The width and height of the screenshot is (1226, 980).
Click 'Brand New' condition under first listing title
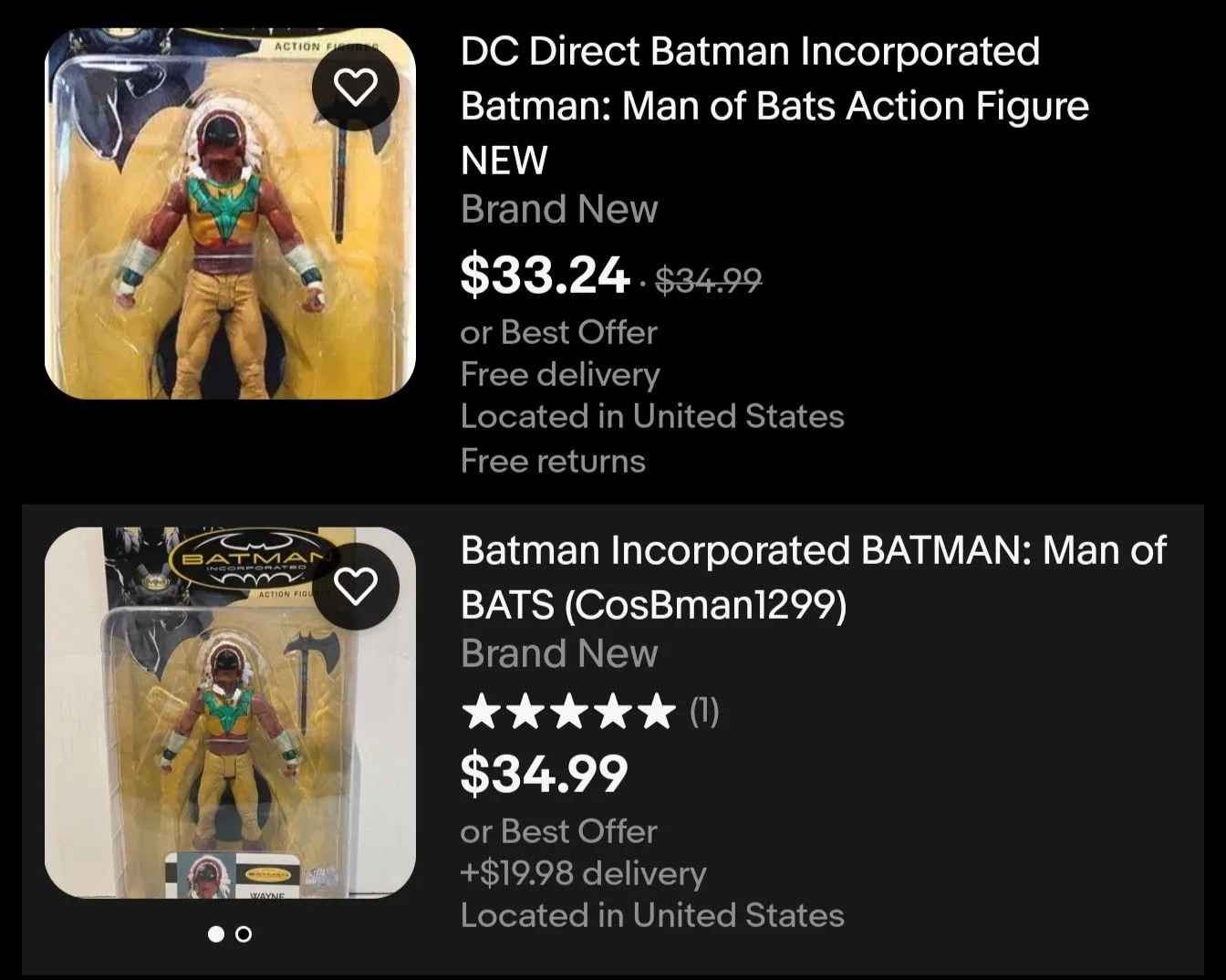click(x=559, y=209)
